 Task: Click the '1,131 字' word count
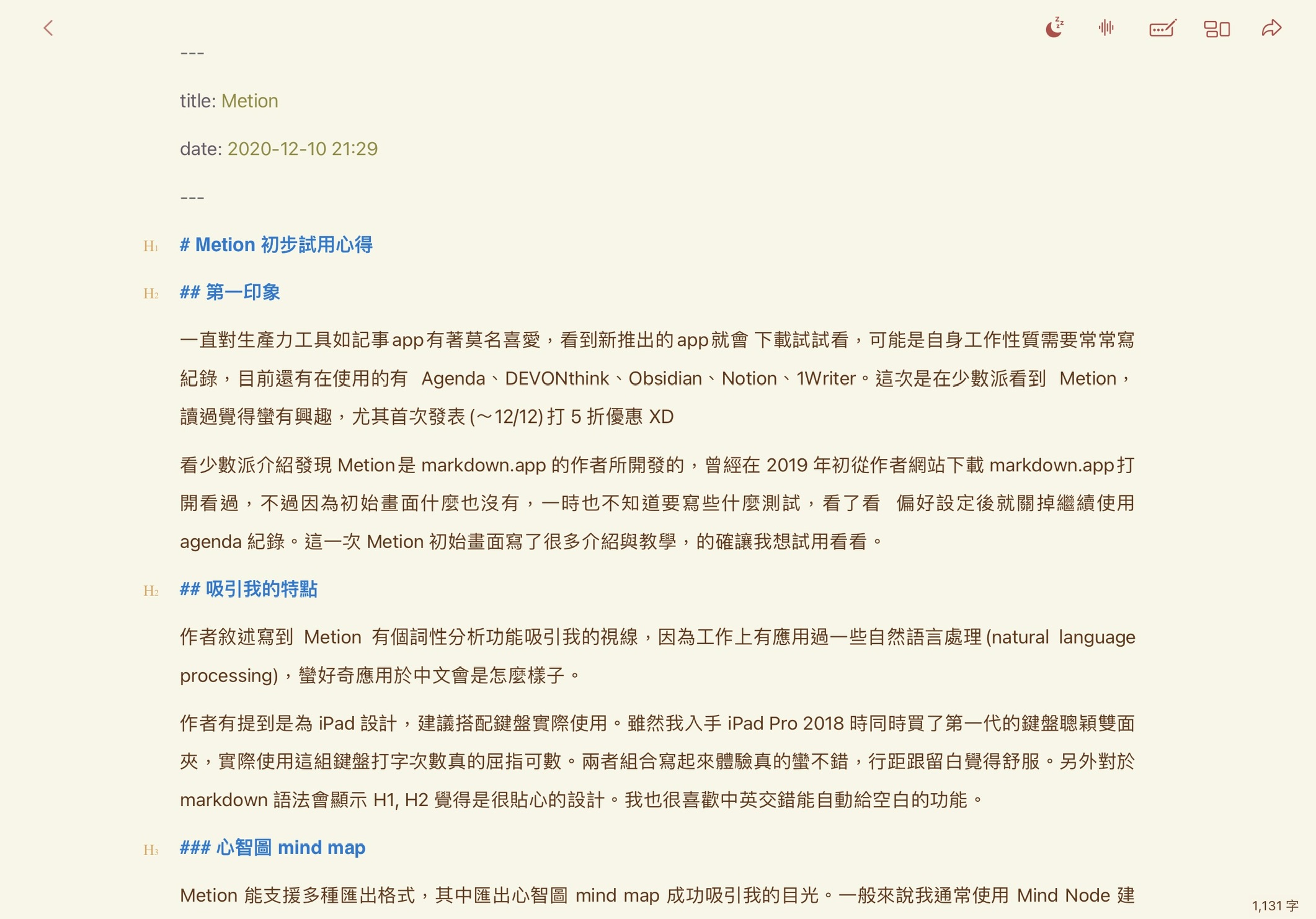[1275, 905]
